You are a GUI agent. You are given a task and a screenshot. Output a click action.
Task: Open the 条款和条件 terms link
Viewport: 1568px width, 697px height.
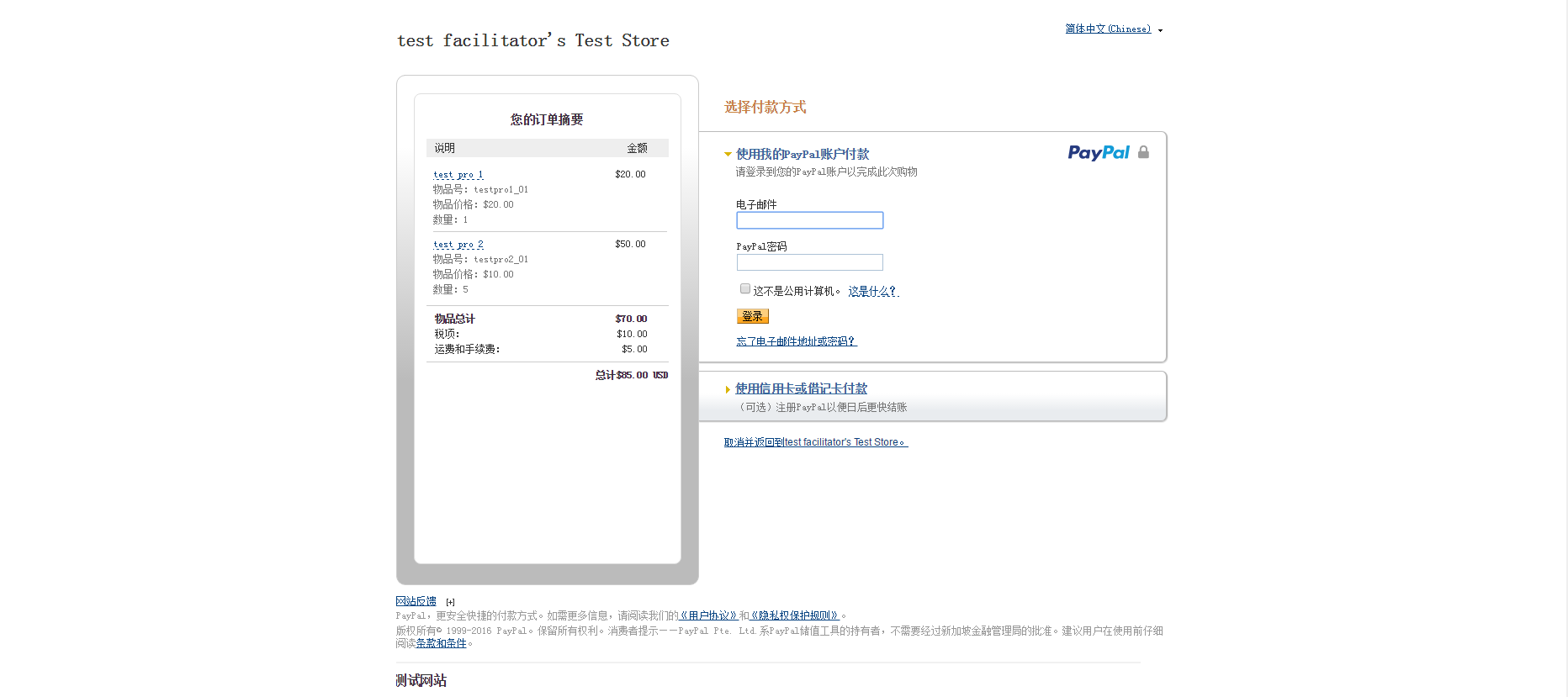click(x=441, y=643)
